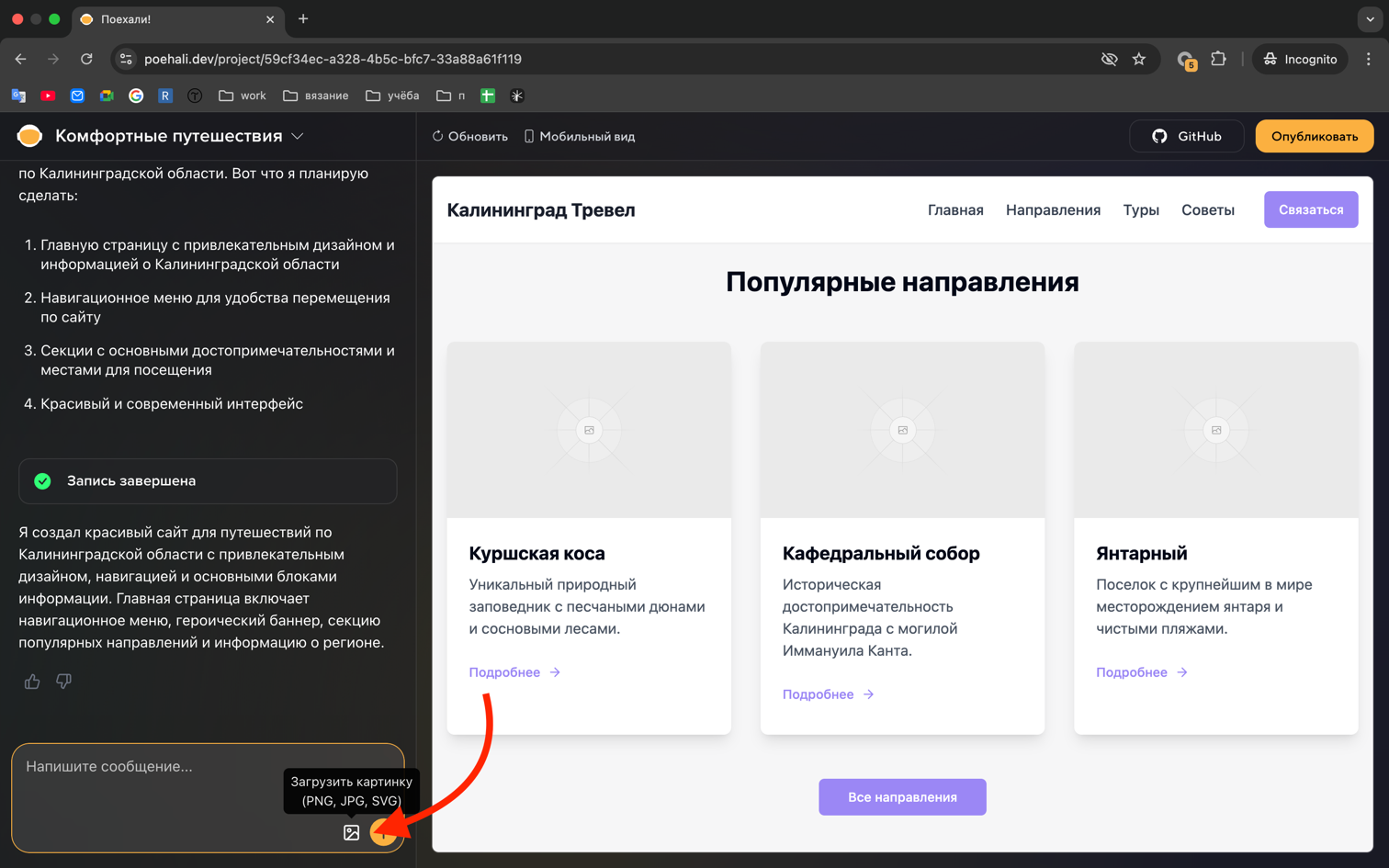Click the orange send button in chat
Image resolution: width=1389 pixels, height=868 pixels.
[x=384, y=833]
